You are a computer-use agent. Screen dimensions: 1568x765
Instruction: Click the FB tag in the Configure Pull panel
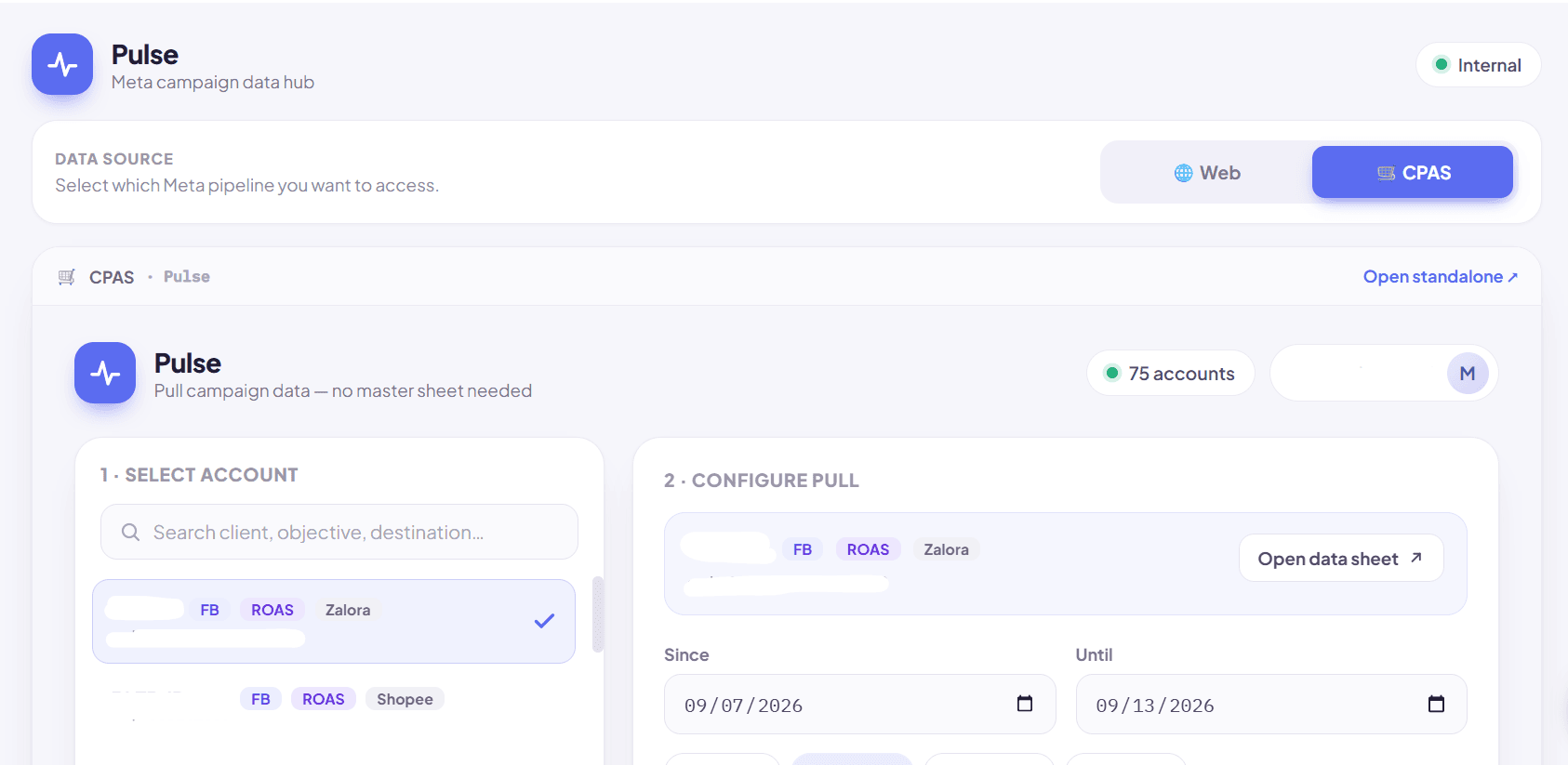click(x=803, y=549)
